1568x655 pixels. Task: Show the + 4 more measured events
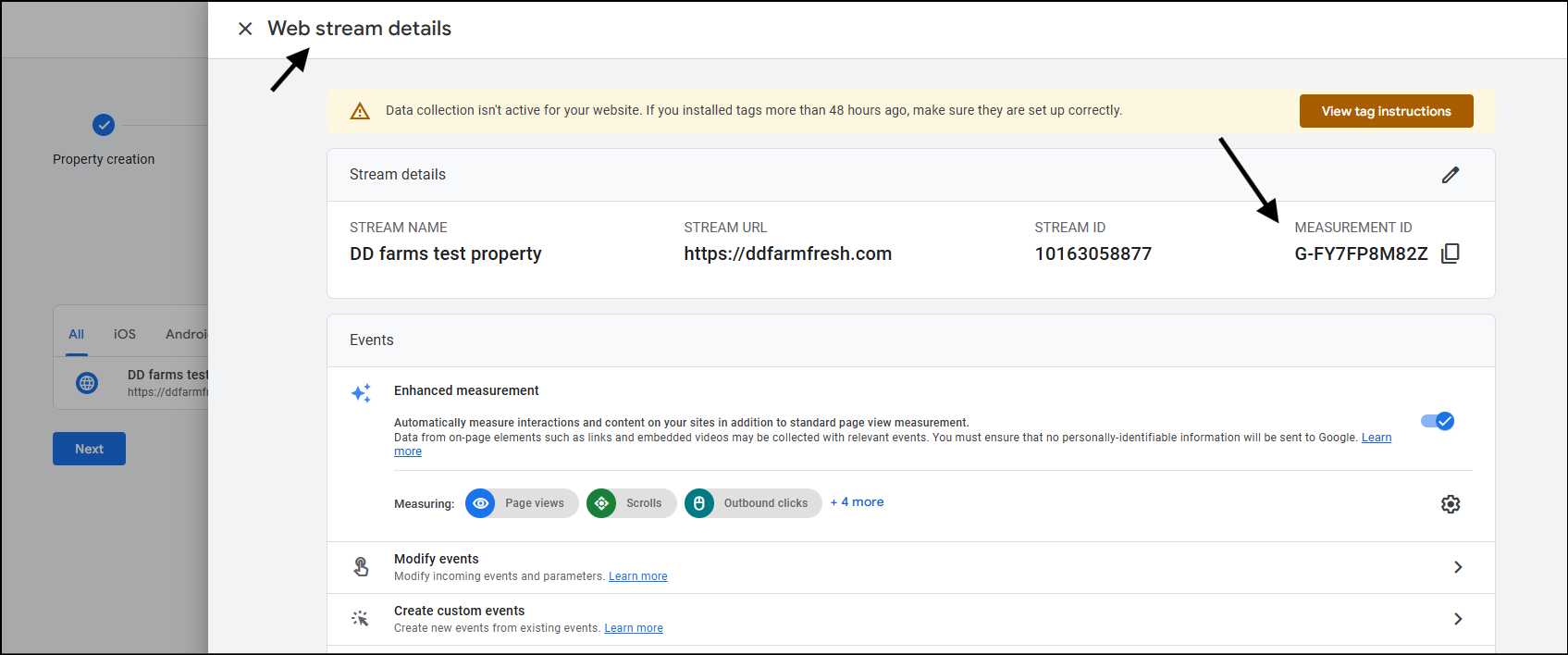(857, 502)
